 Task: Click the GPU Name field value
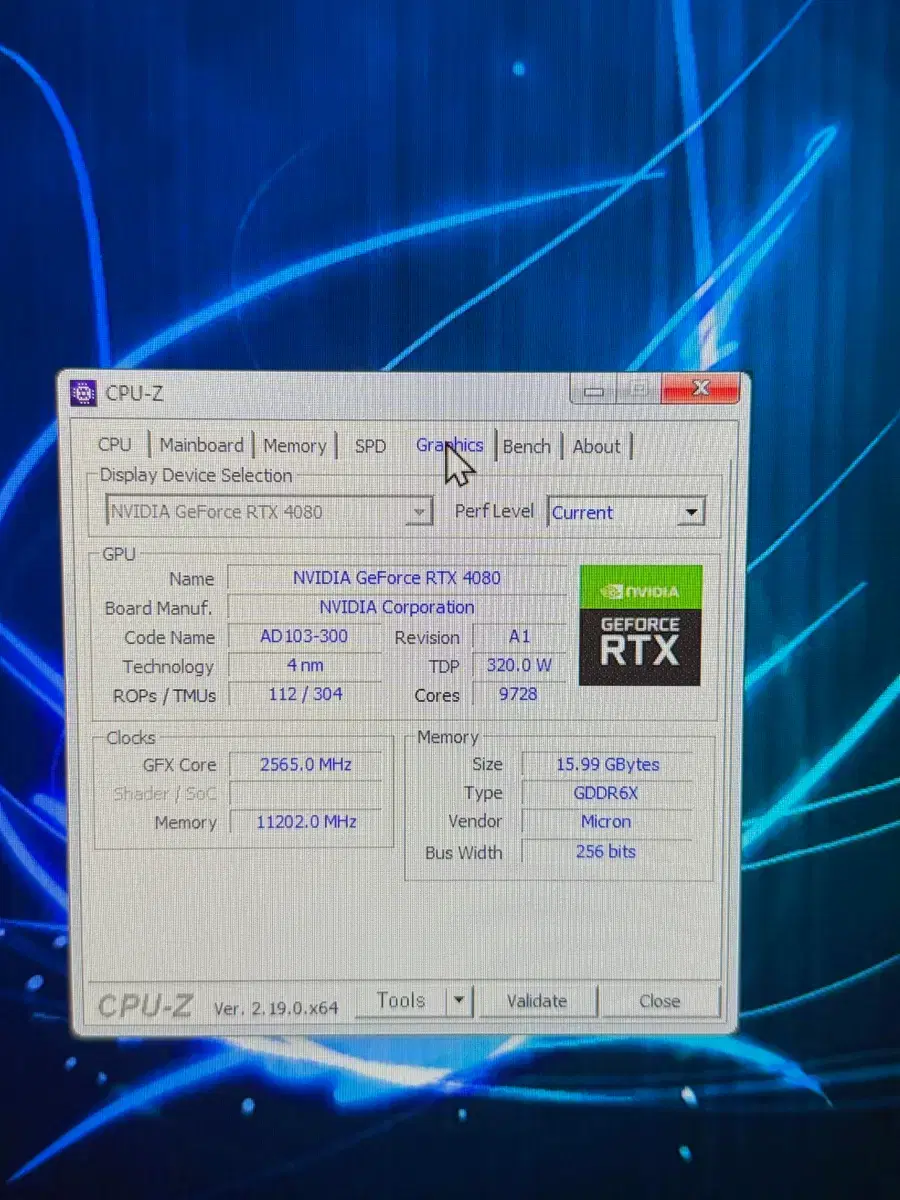397,578
